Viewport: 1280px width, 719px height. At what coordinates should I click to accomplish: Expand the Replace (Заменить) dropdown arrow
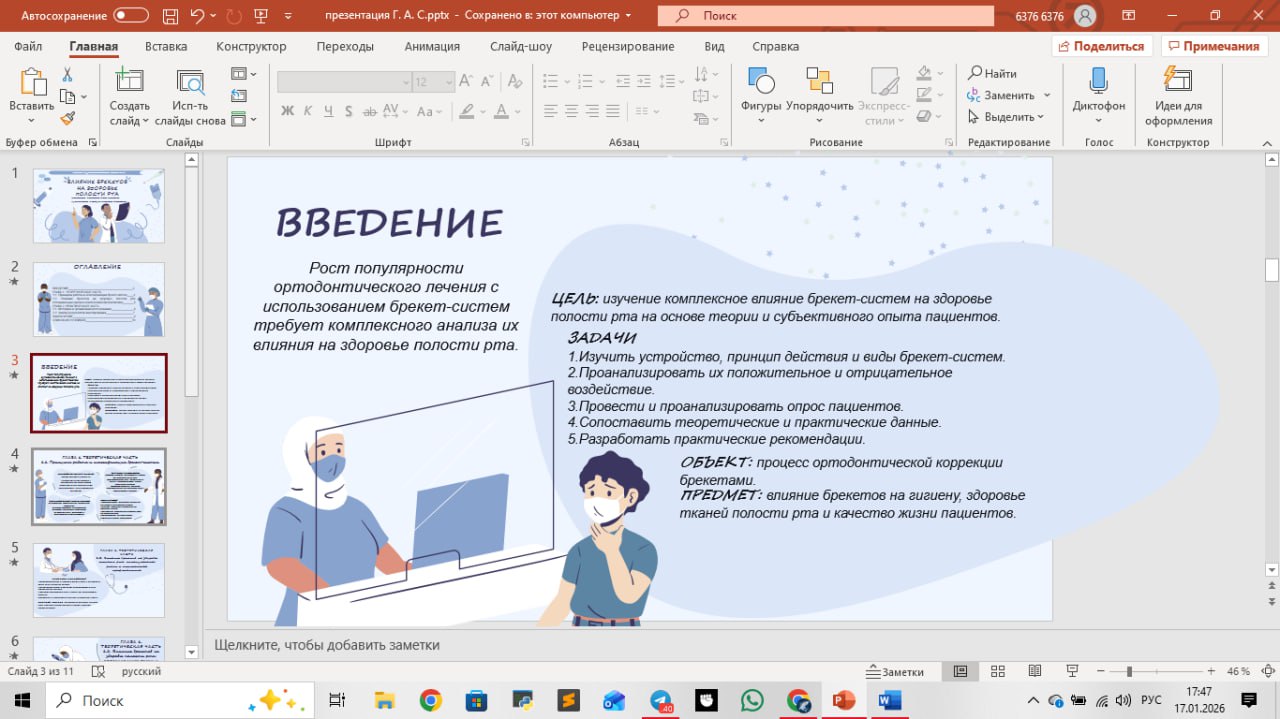point(1047,96)
